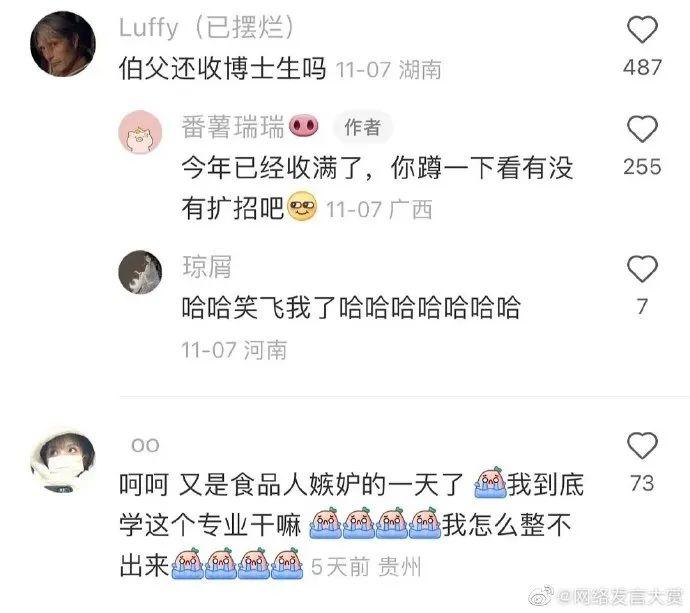Tap username oo
This screenshot has width=690, height=613.
pyautogui.click(x=145, y=445)
